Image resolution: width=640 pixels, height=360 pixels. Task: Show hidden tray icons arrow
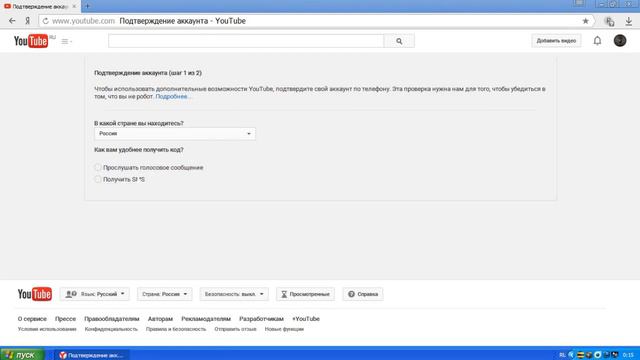click(571, 355)
